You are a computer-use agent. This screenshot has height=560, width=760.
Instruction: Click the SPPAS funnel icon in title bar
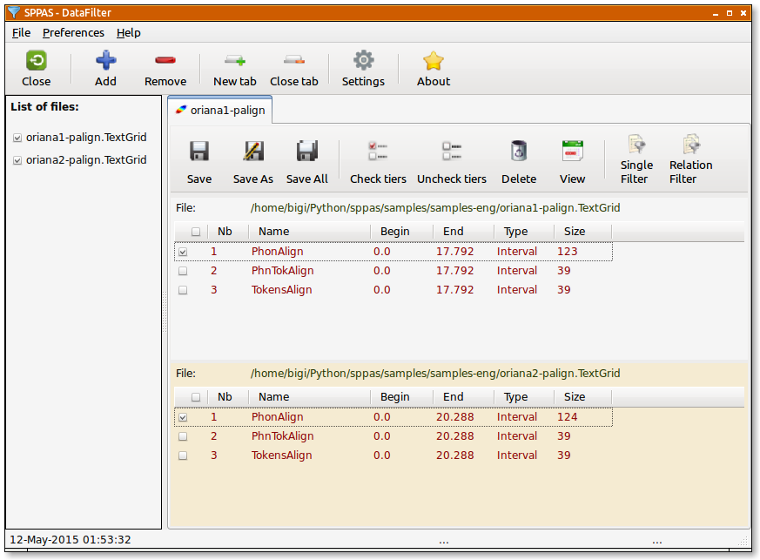click(14, 12)
